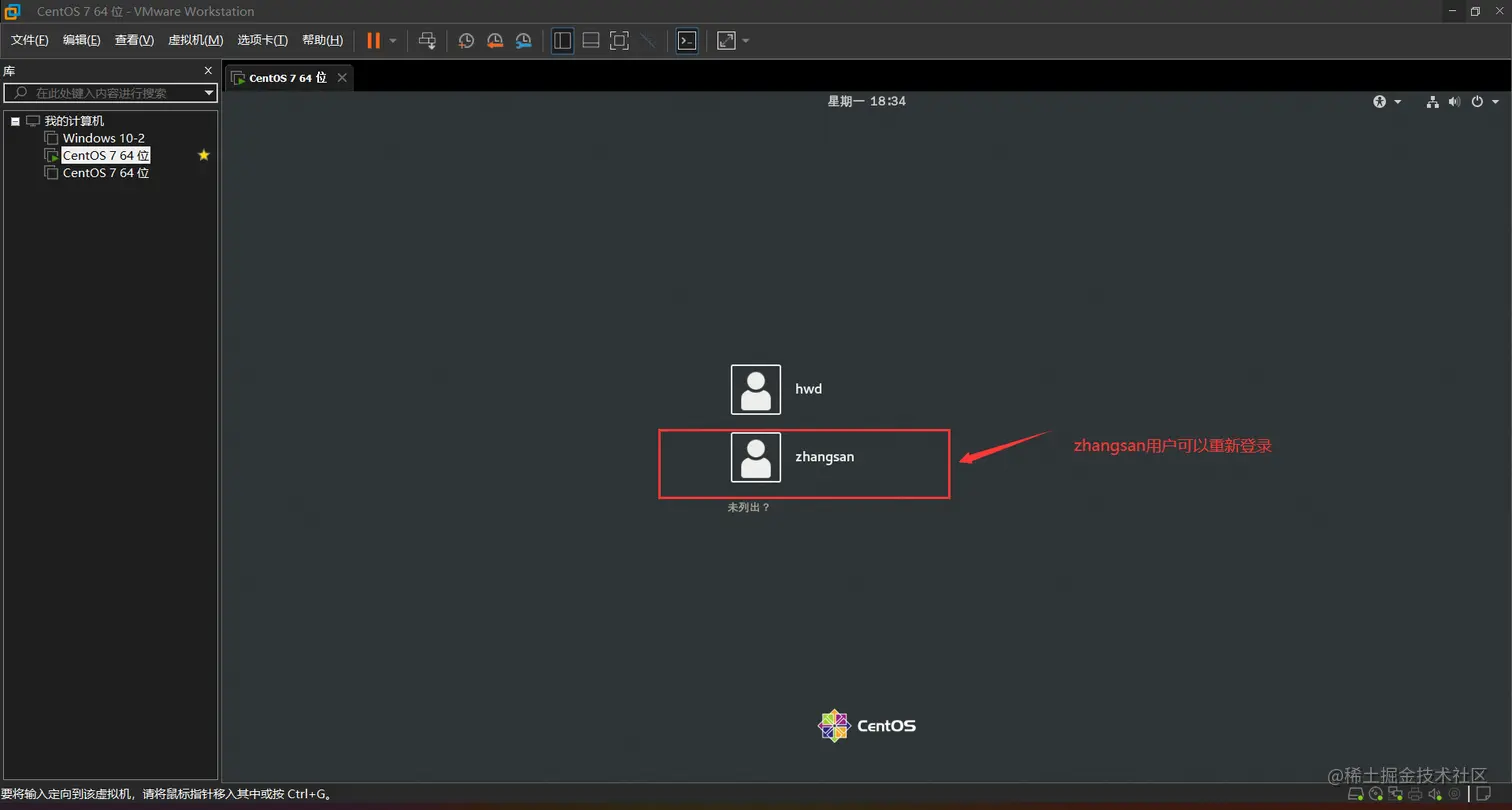The image size is (1512, 810).
Task: Collapse the 我的计算机 tree node
Action: 15,121
